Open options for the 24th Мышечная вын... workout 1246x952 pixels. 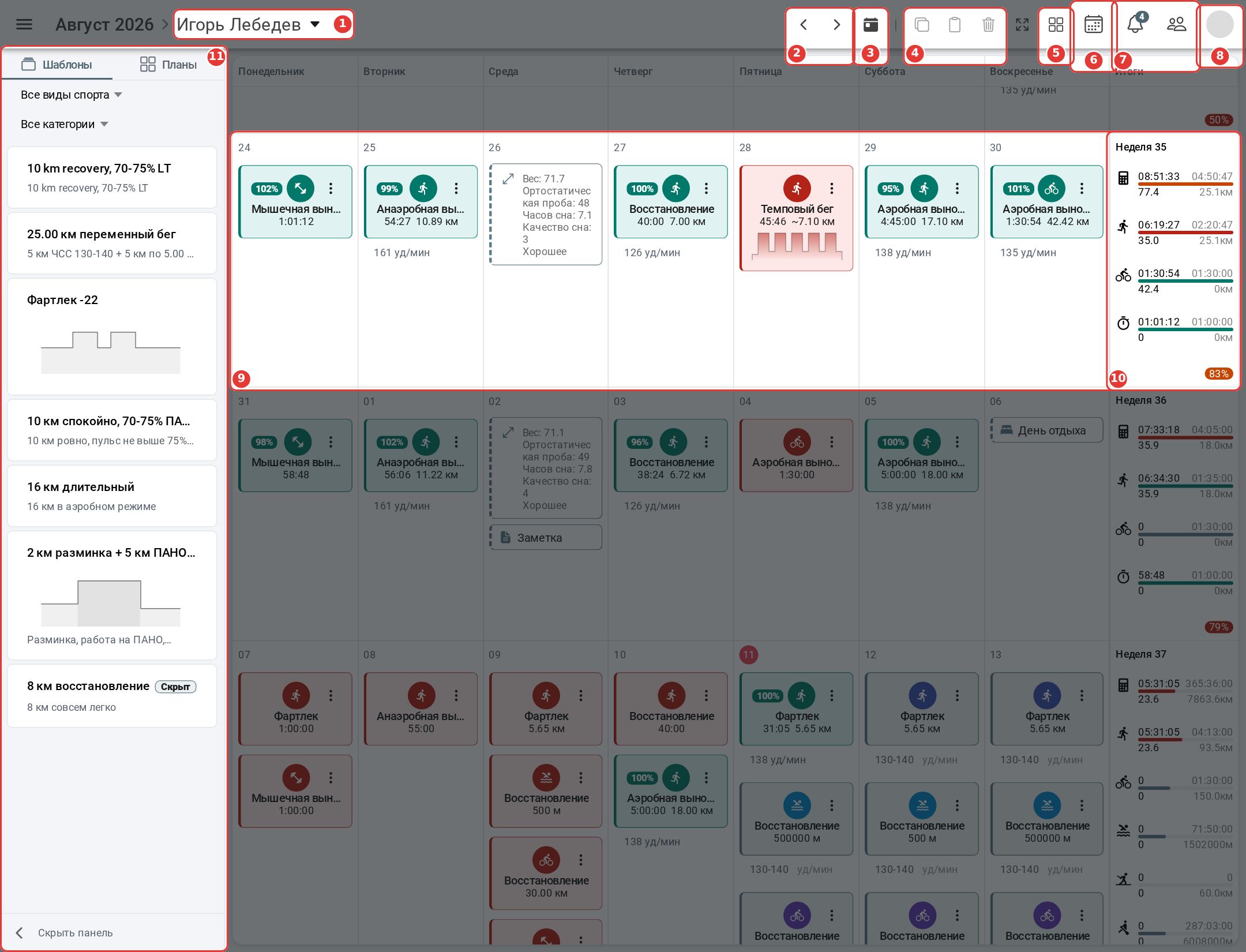331,188
